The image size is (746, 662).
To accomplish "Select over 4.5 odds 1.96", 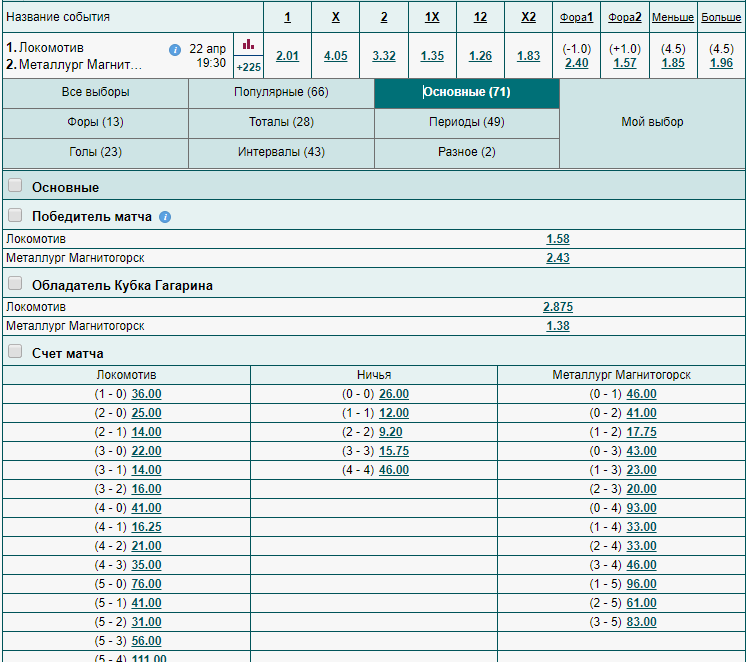I will [x=721, y=63].
